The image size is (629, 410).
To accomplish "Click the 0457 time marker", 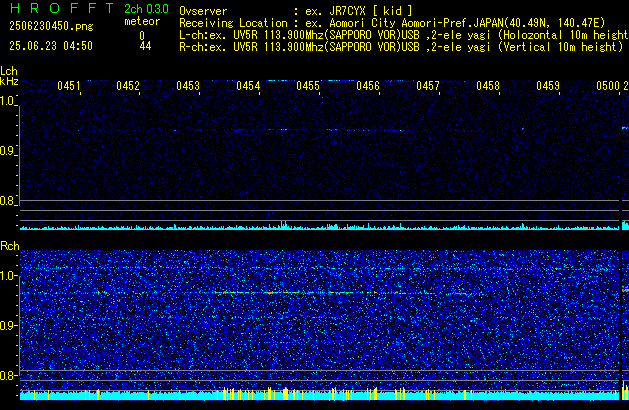I will (428, 86).
